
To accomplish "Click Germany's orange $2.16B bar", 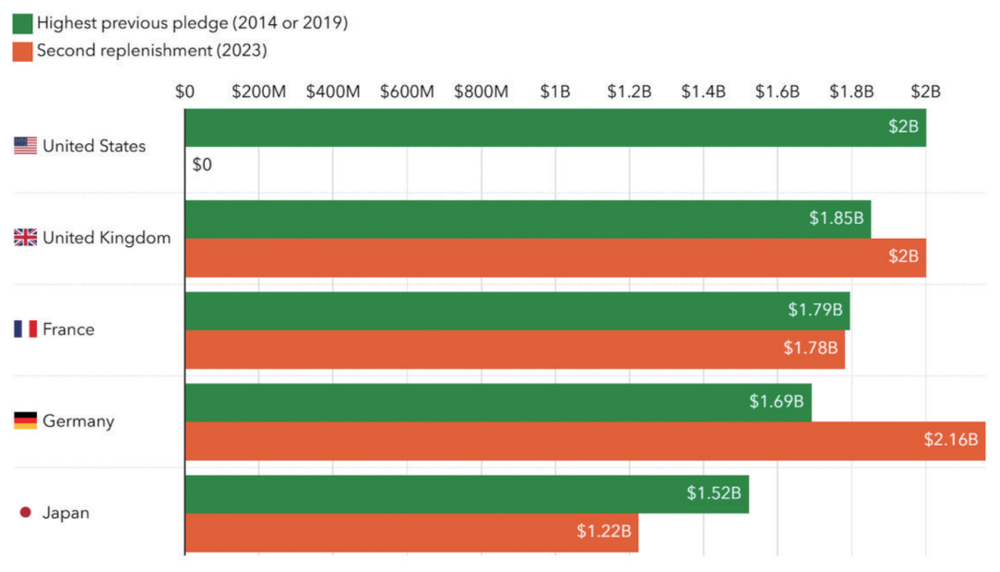I will coord(585,441).
